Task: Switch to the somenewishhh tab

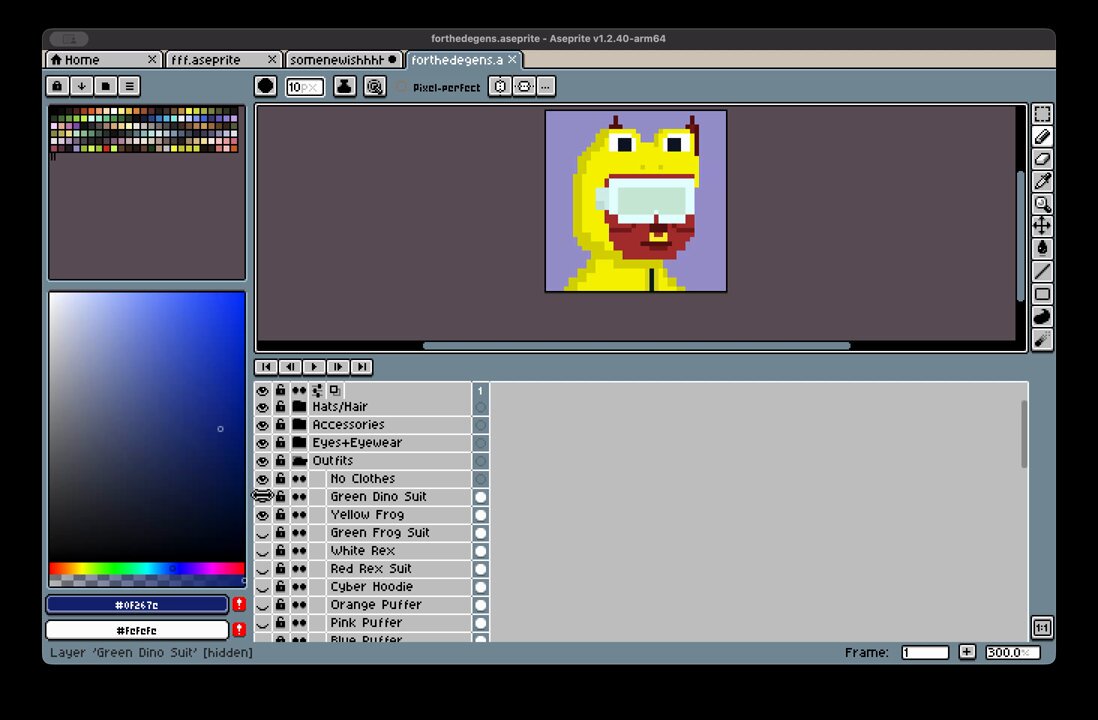Action: 344,60
